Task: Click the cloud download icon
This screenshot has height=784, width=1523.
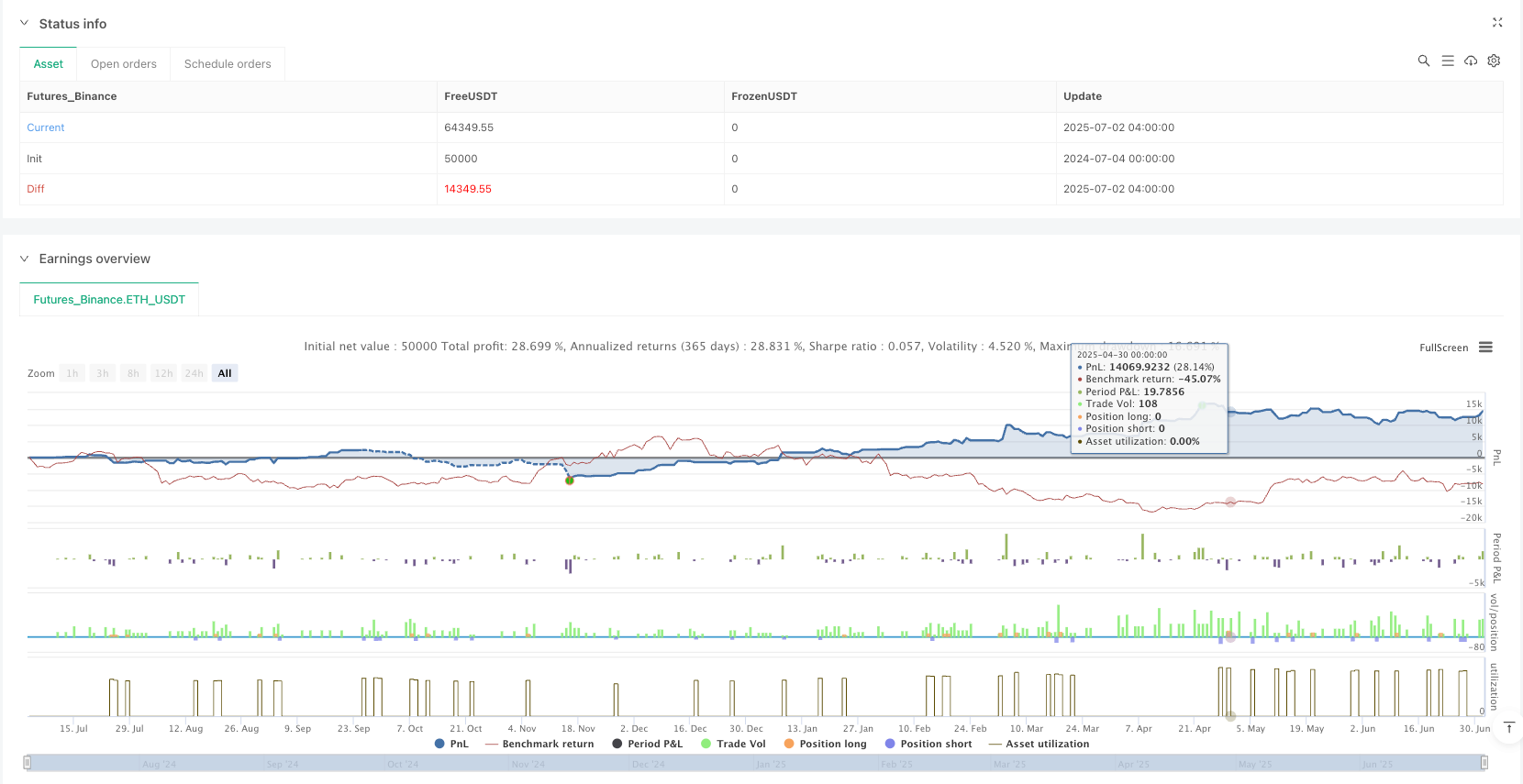Action: point(1471,61)
